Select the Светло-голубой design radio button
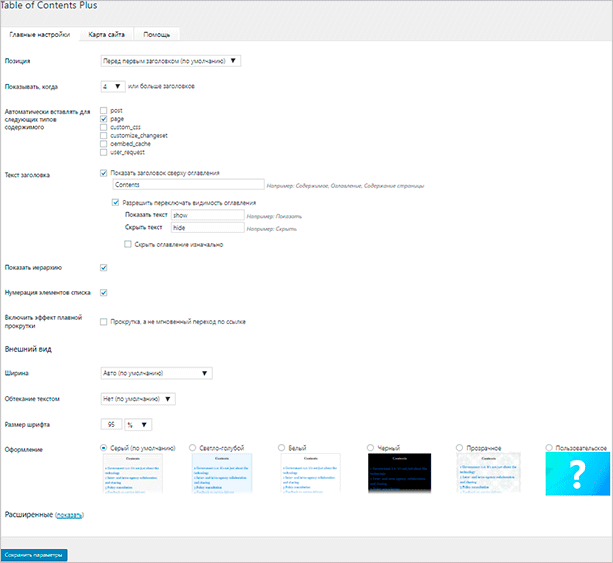Image resolution: width=613 pixels, height=563 pixels. pyautogui.click(x=193, y=447)
